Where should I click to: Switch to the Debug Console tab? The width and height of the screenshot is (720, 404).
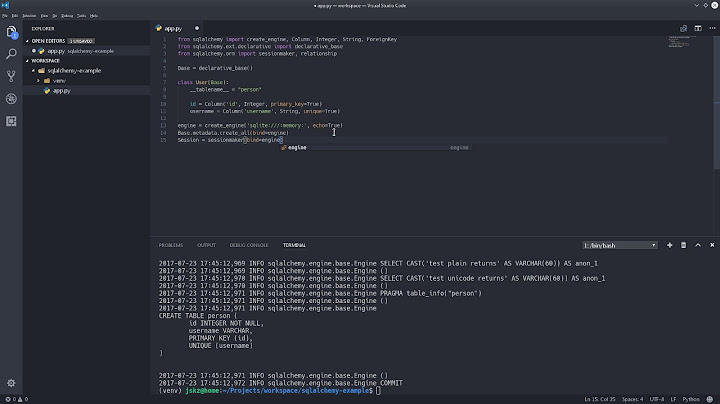pyautogui.click(x=249, y=245)
